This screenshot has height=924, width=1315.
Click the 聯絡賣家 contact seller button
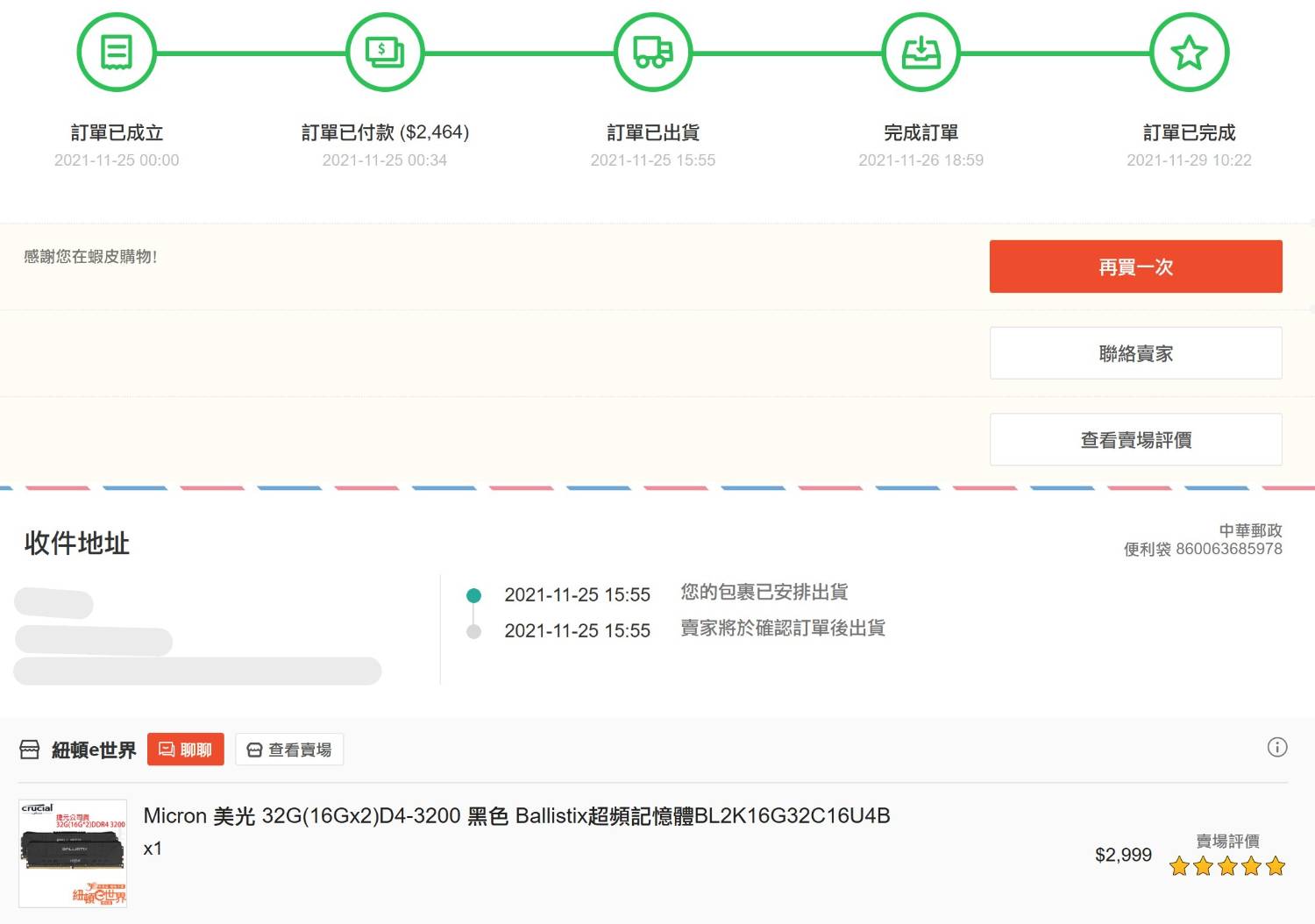point(1135,353)
